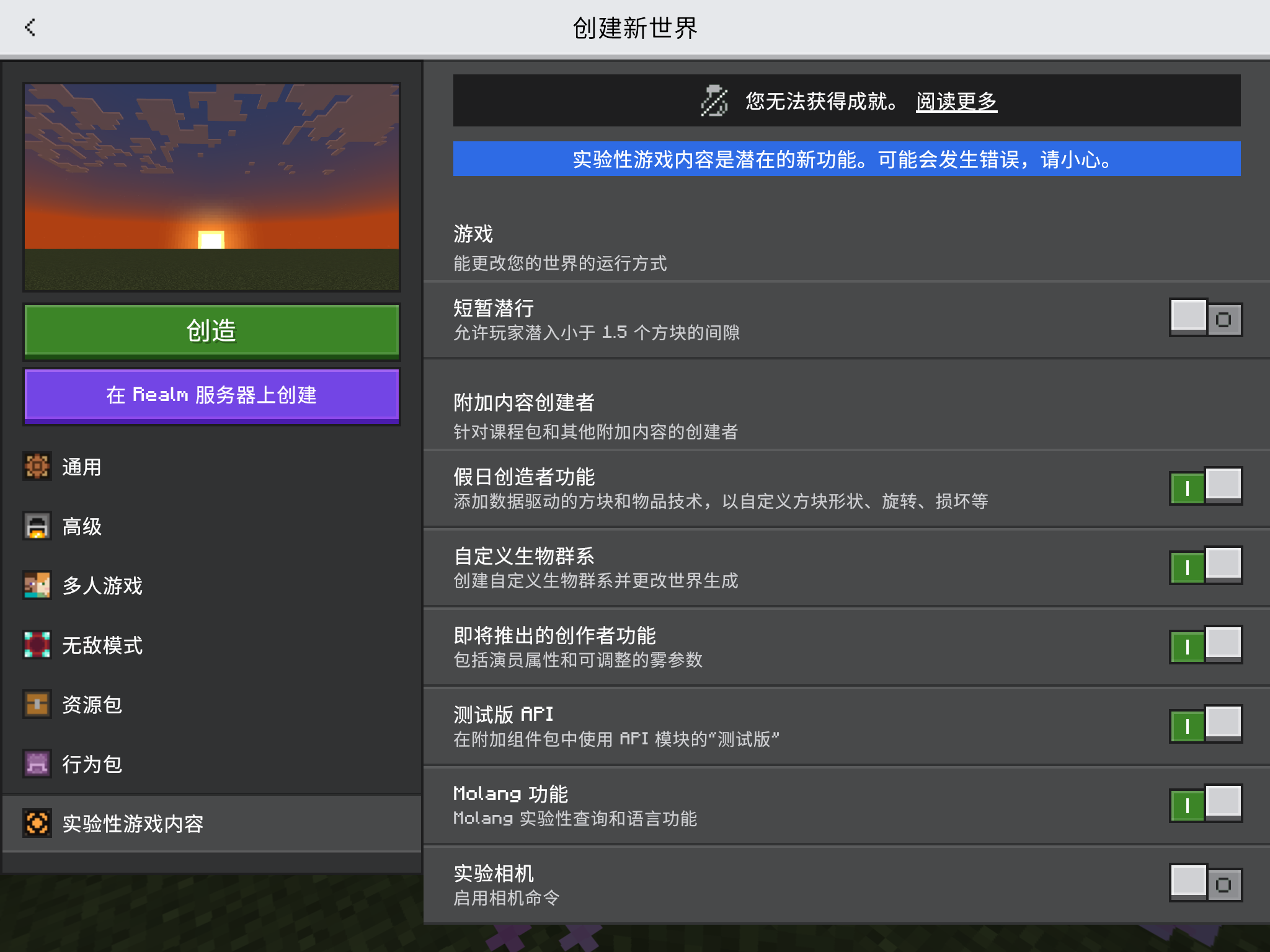Click the back arrow icon
1270x952 pixels.
[30, 27]
